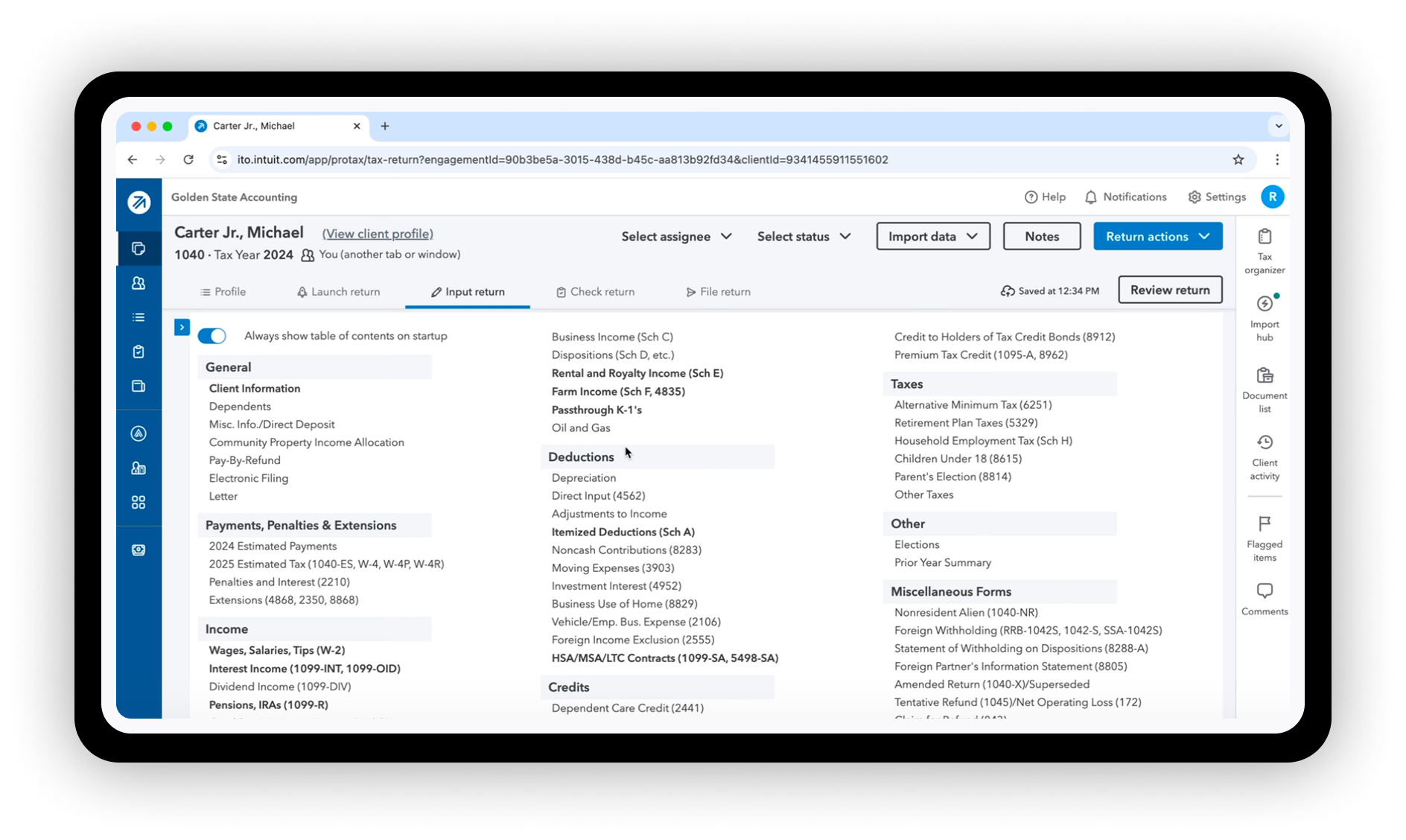Expand the Select status dropdown

(804, 236)
